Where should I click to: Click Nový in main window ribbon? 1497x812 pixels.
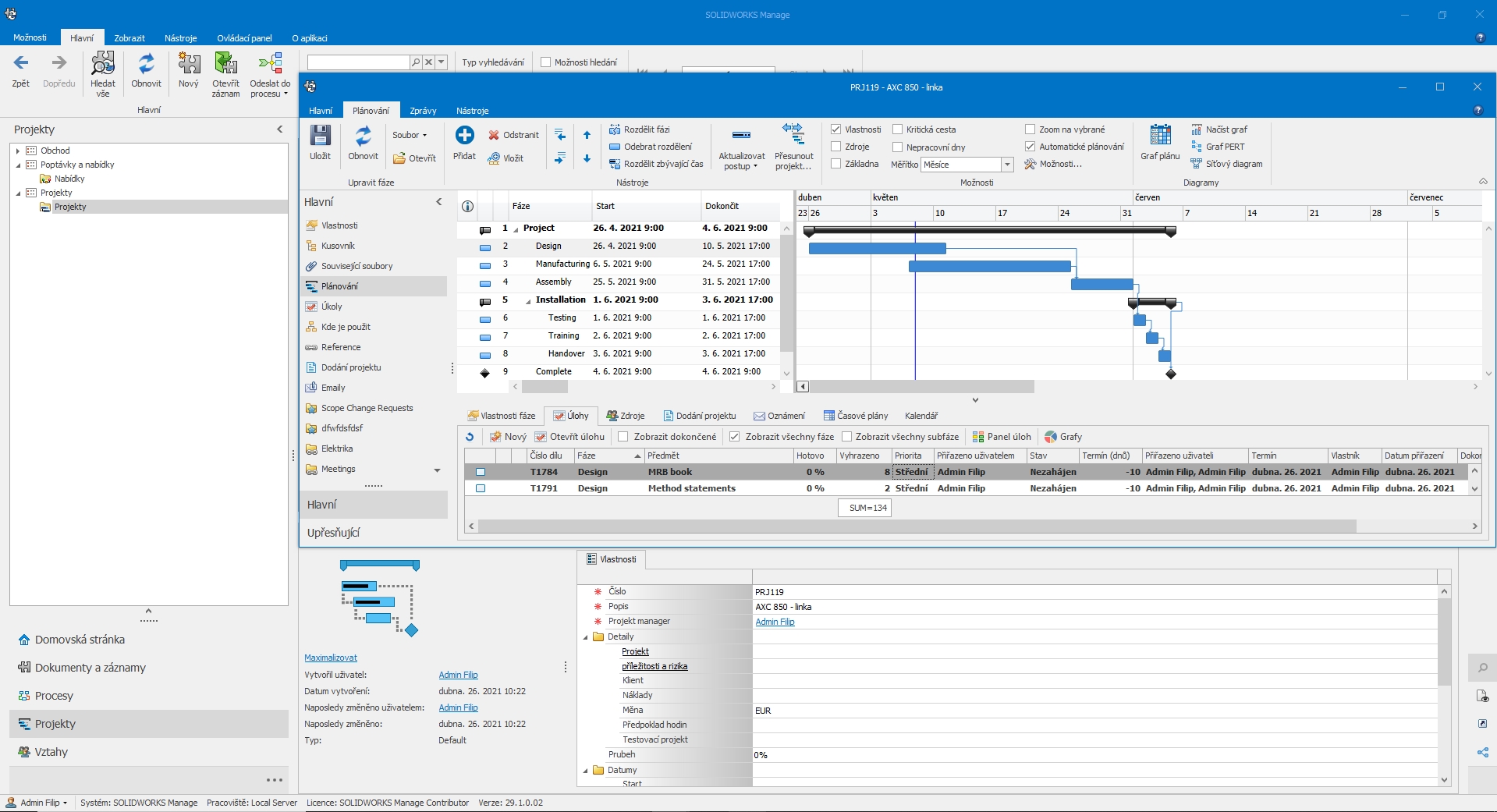[x=189, y=70]
